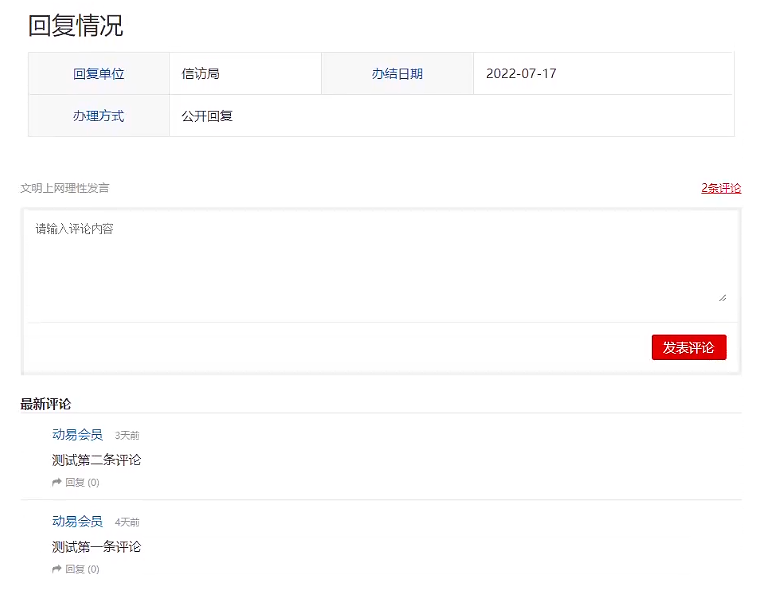
Task: Click the 回复单位 label cell
Action: 98,74
